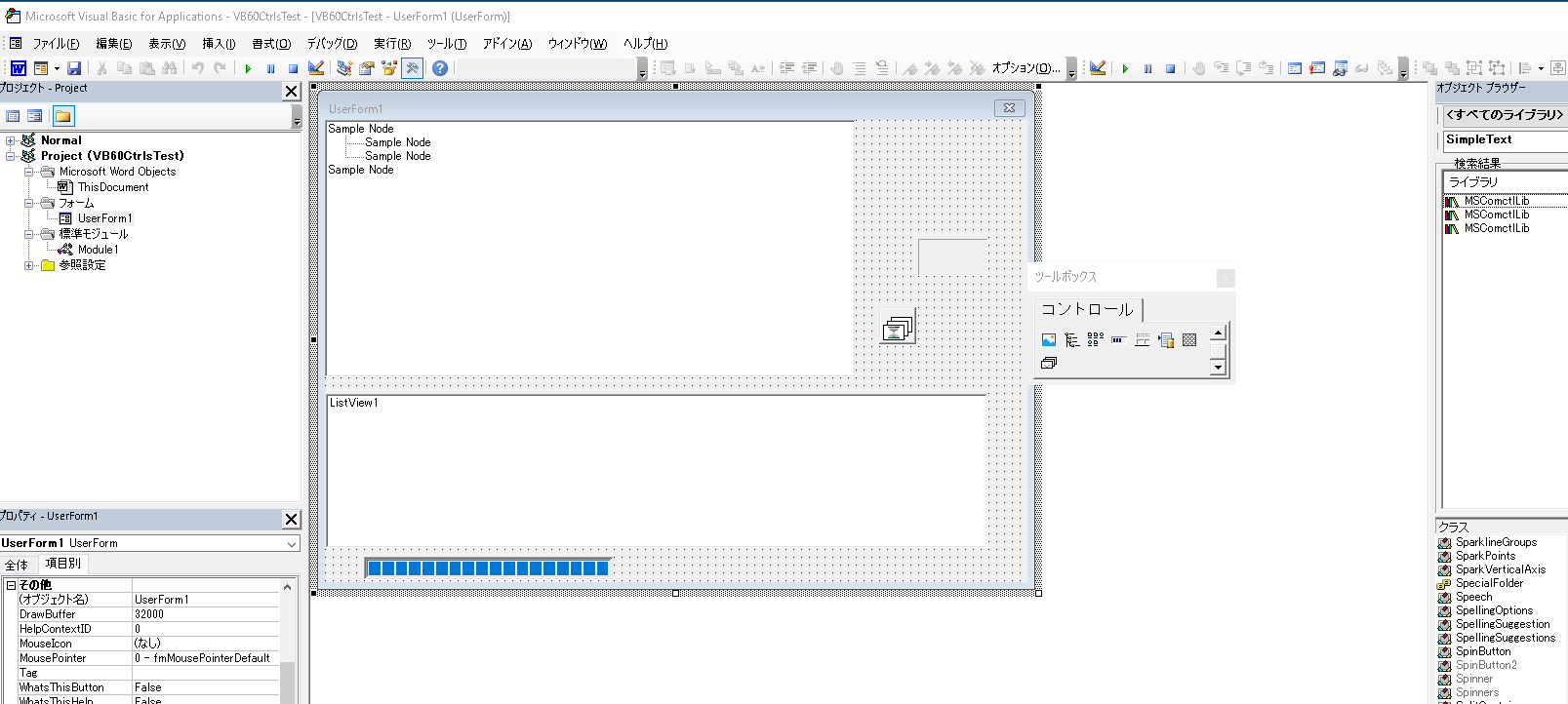Click the Paste clipboard icon

[147, 68]
